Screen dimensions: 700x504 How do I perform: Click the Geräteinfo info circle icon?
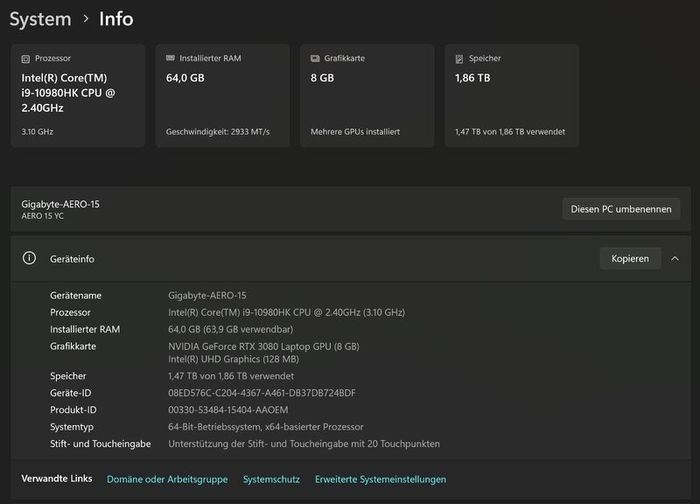(29, 258)
